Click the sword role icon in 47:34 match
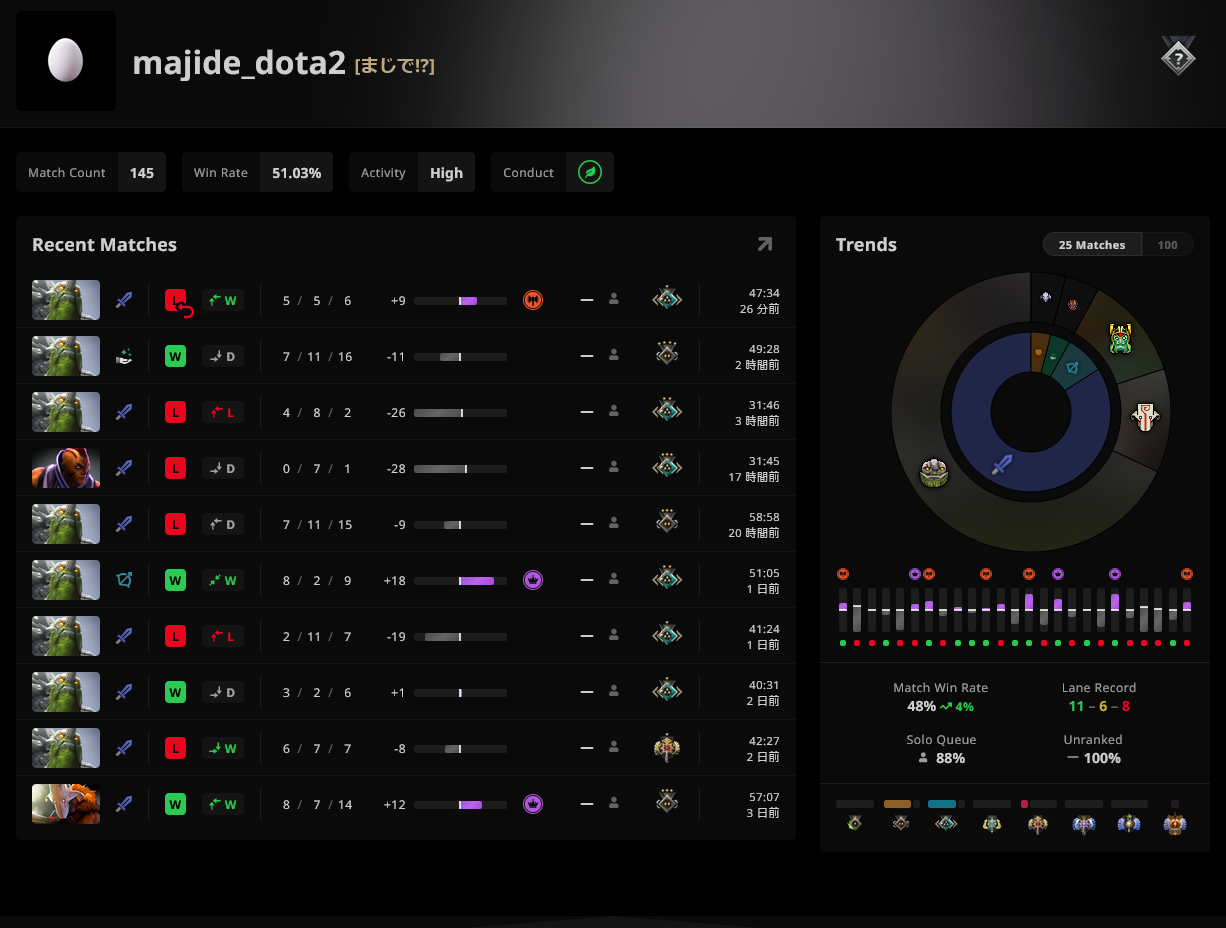This screenshot has width=1226, height=928. pos(124,300)
